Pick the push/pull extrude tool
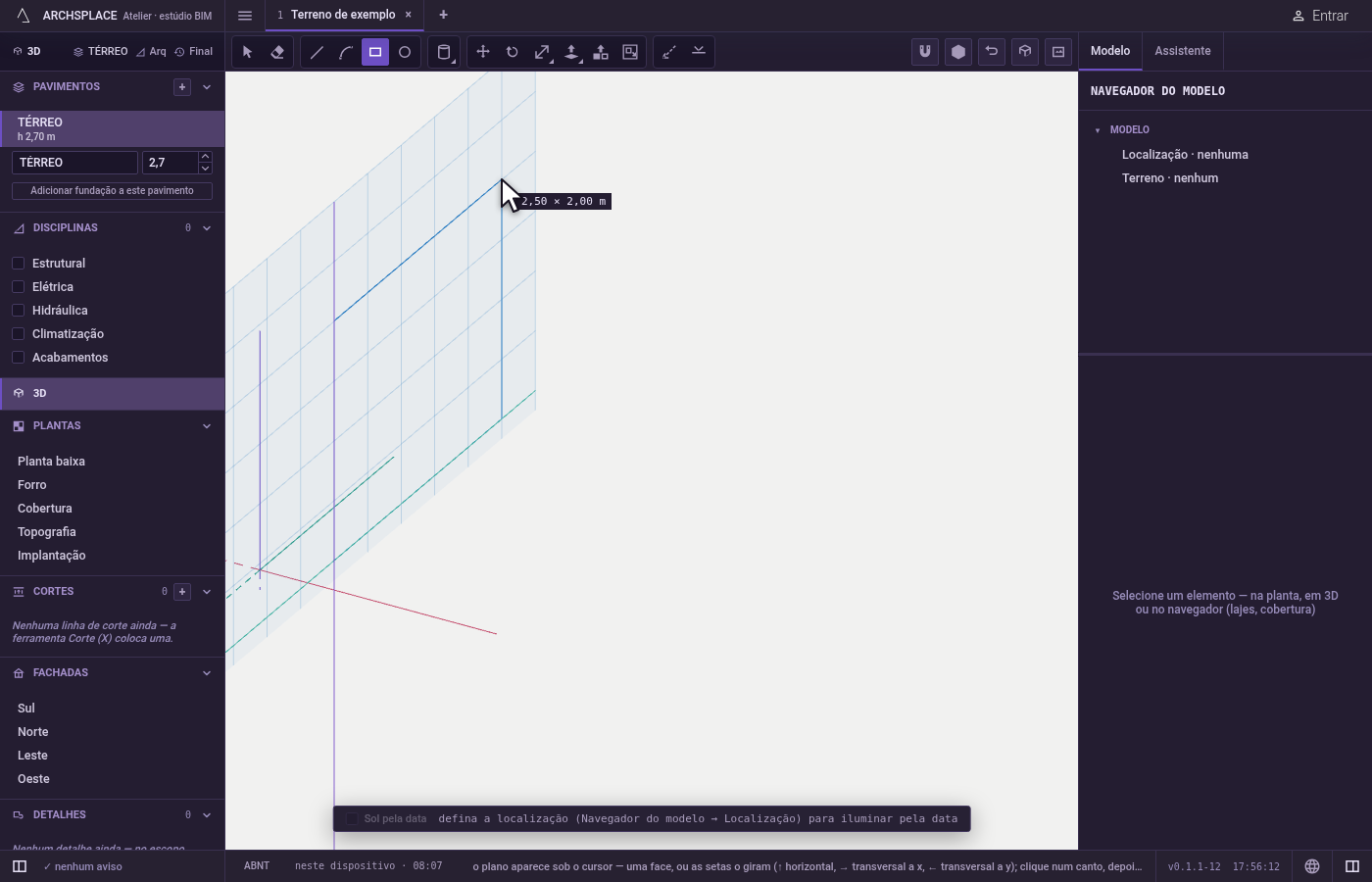Viewport: 1372px width, 882px height. click(571, 52)
